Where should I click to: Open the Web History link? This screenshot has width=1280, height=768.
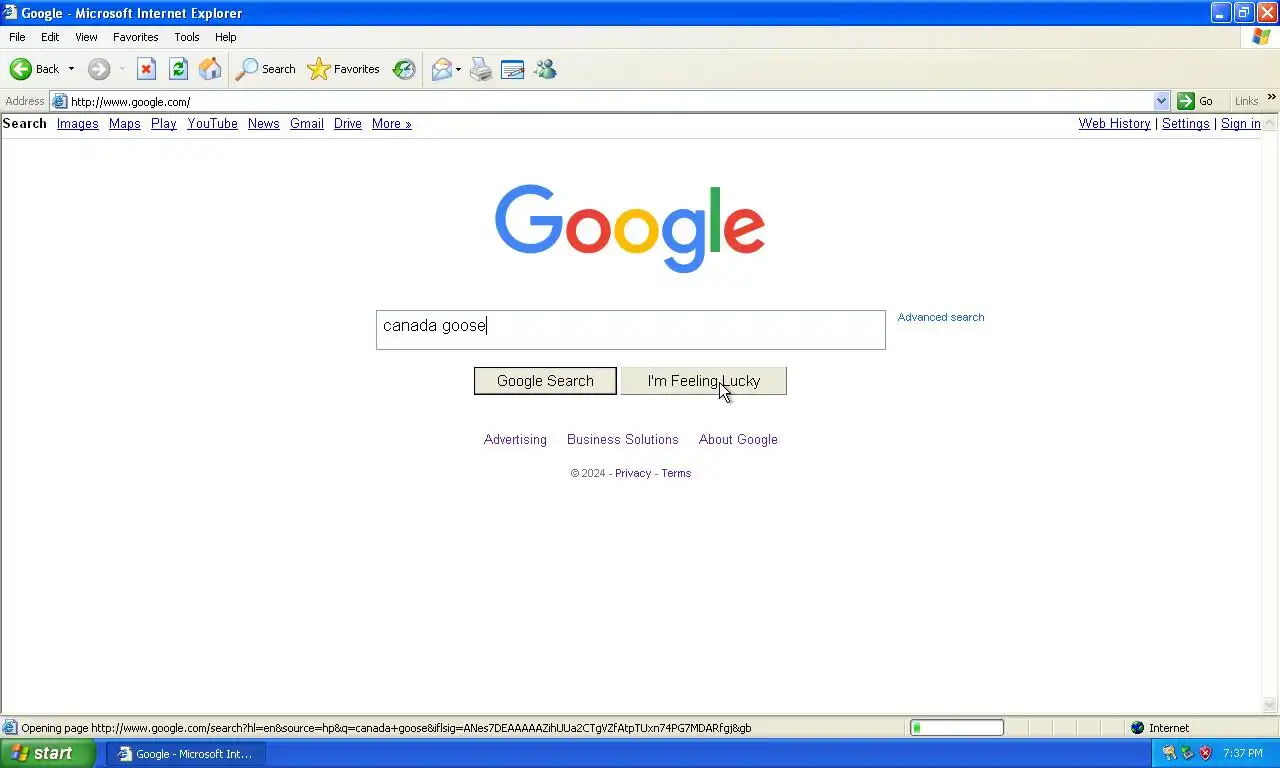click(x=1114, y=124)
